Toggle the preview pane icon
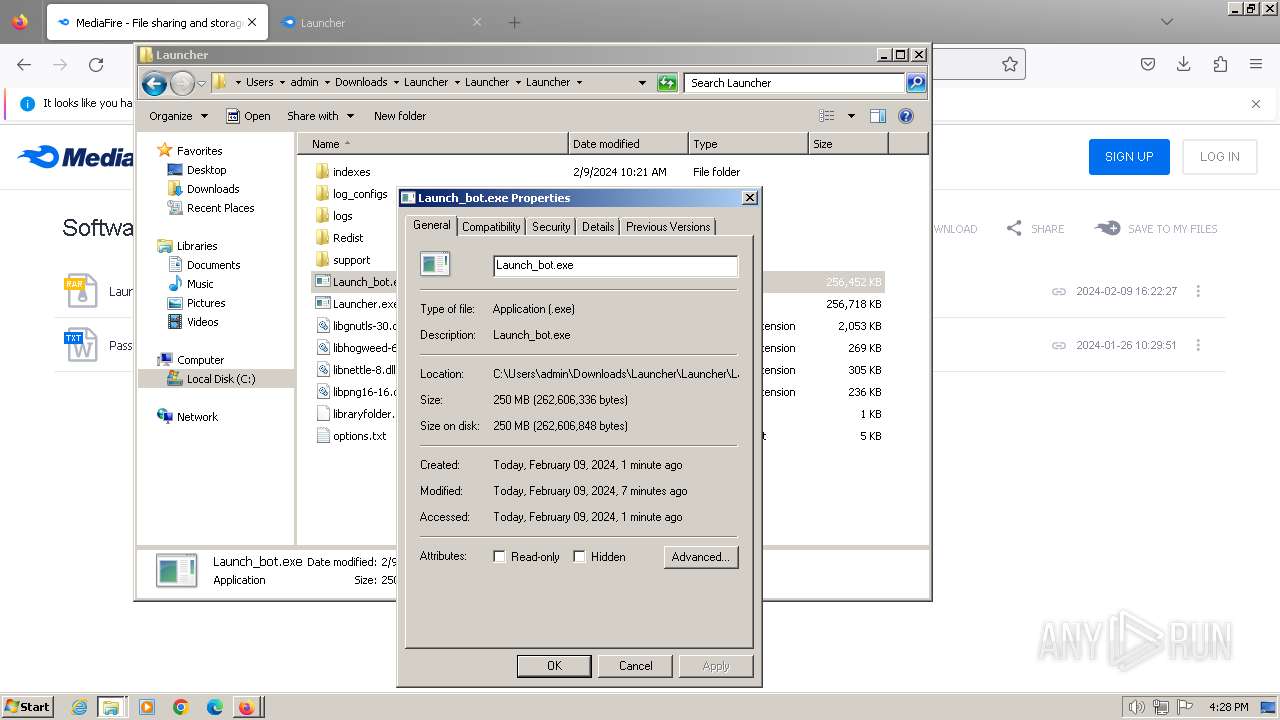 [x=878, y=116]
